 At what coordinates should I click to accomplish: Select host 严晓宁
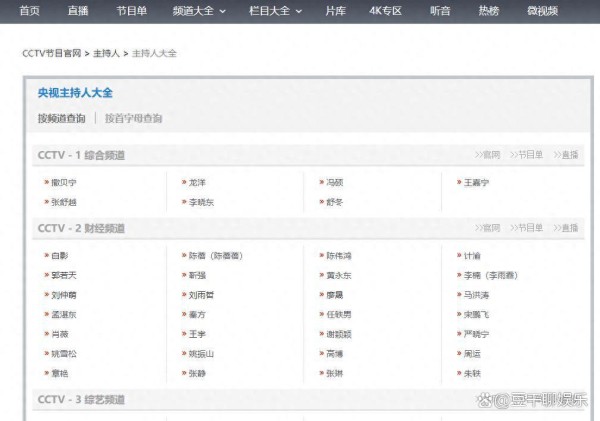point(476,334)
